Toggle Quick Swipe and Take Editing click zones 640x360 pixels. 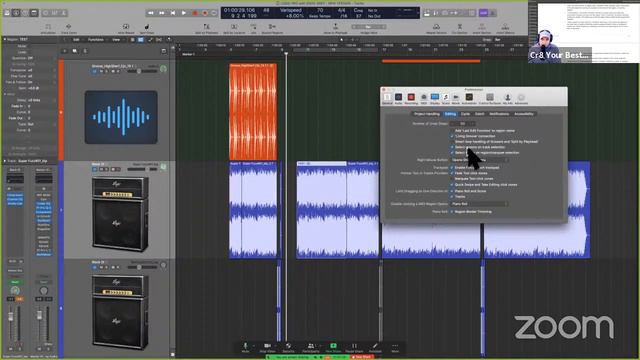(452, 184)
